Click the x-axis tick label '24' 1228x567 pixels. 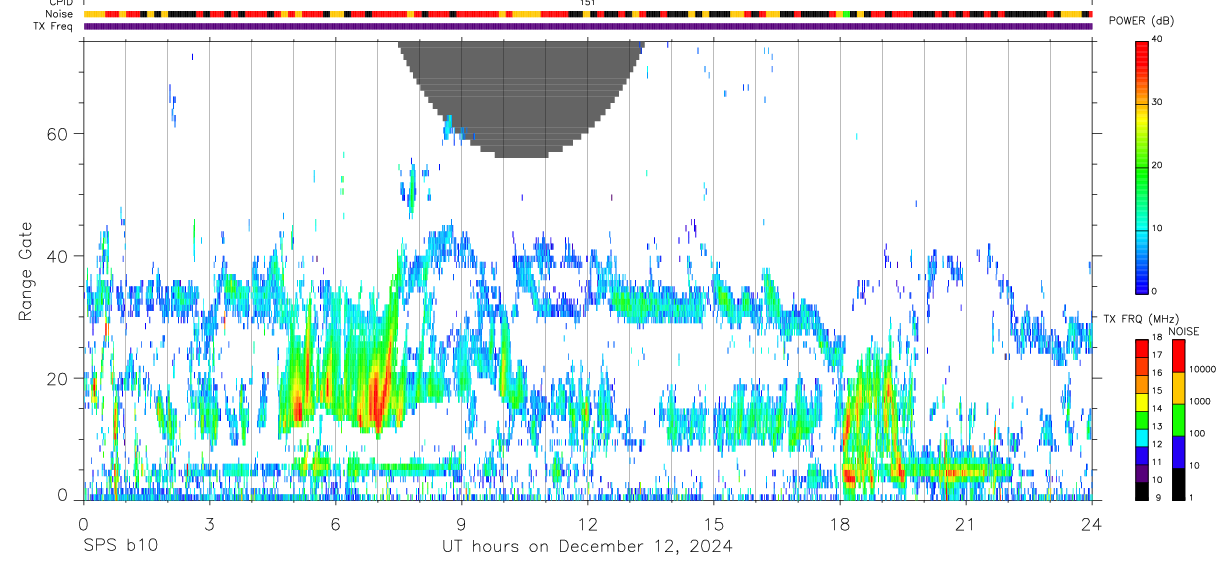(x=1091, y=524)
